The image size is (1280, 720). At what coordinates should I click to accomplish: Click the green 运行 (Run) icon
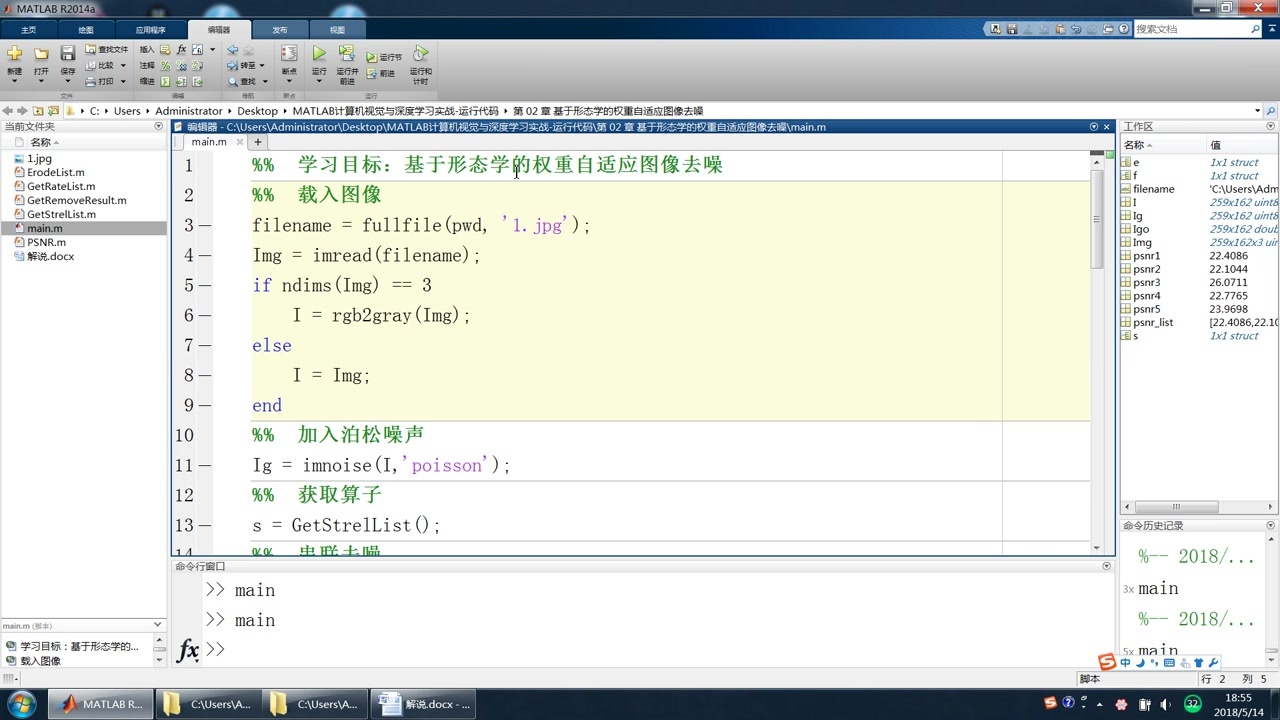coord(319,53)
